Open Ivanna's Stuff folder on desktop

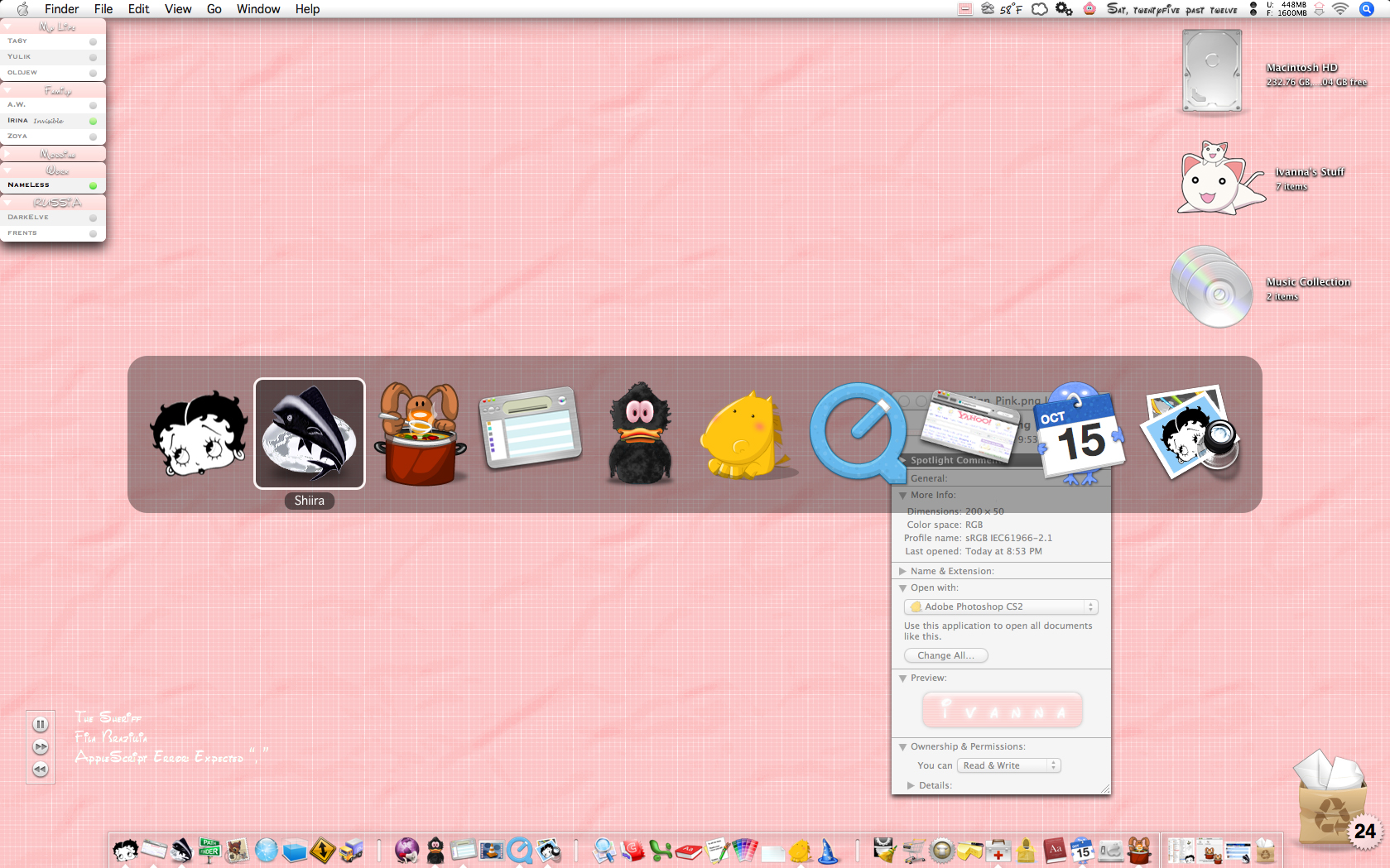coord(1221,178)
